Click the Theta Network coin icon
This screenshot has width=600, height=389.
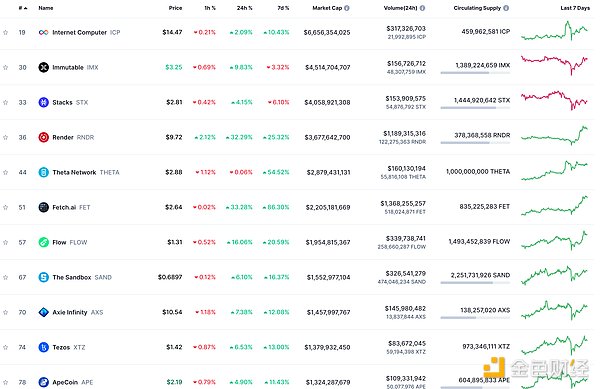[x=44, y=172]
